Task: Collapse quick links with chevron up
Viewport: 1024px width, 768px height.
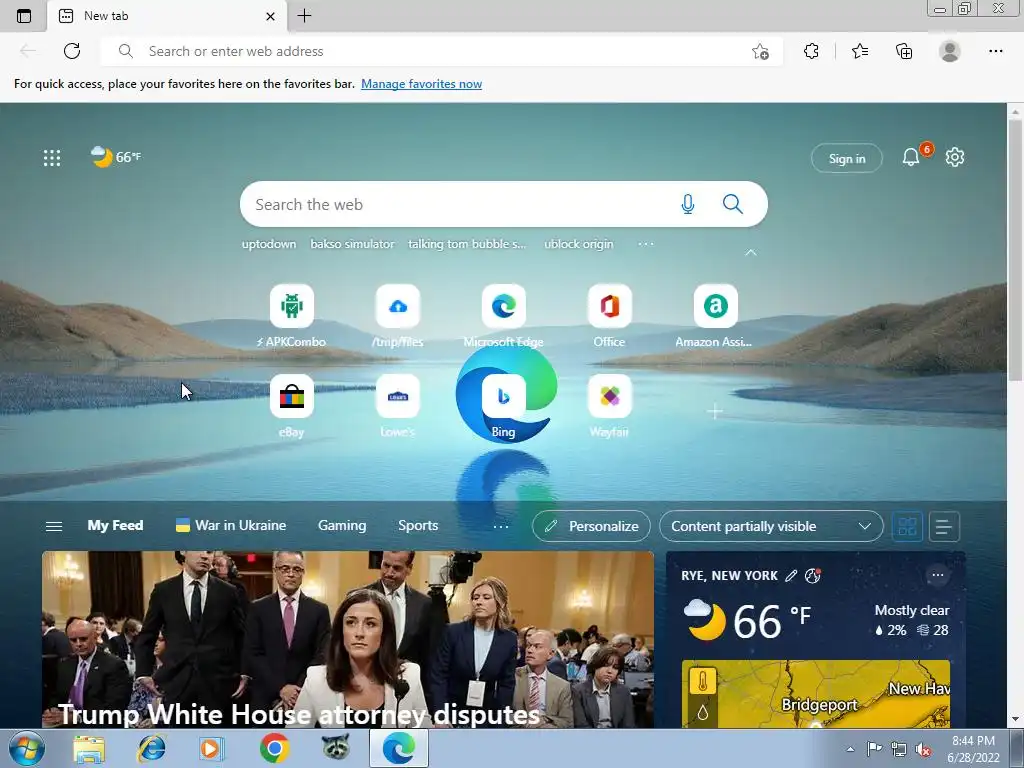Action: [x=751, y=252]
